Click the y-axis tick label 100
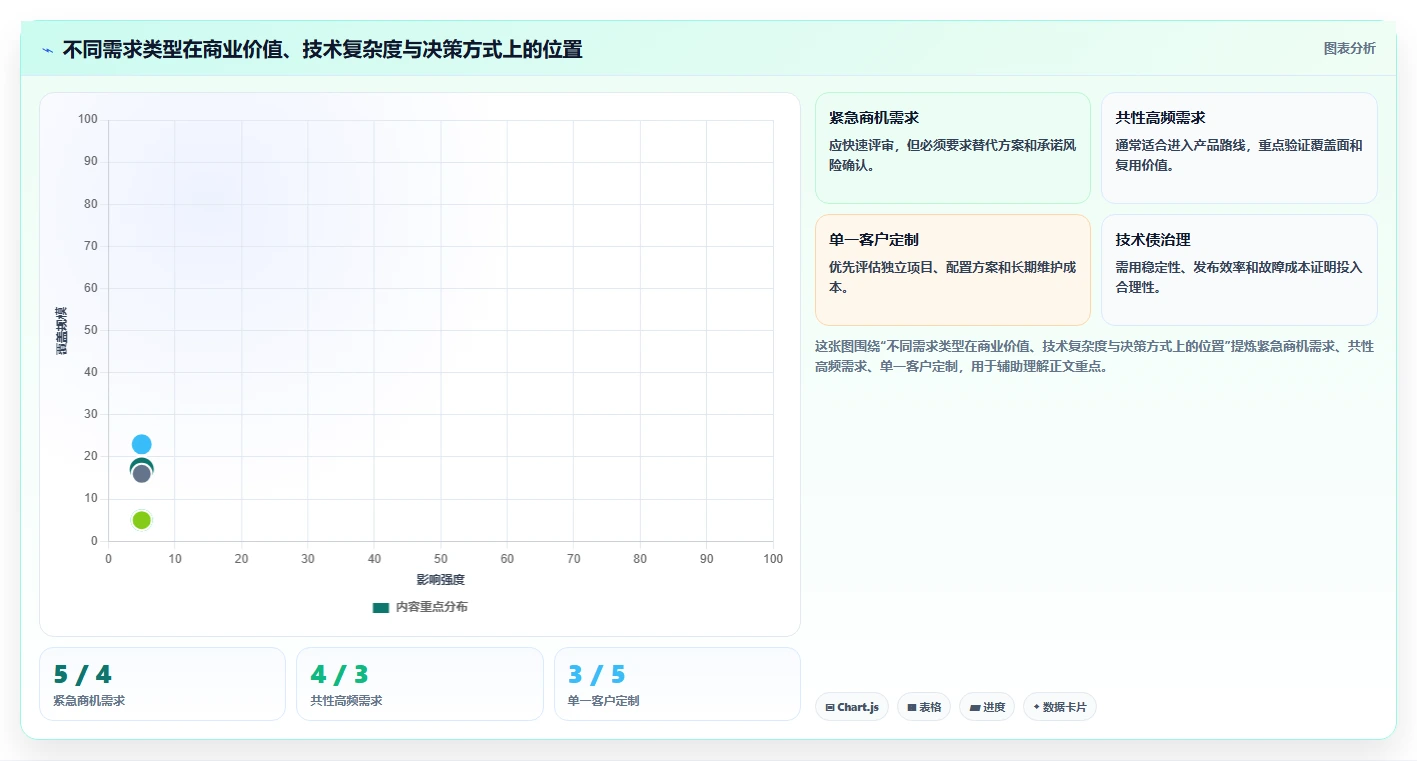1417x761 pixels. (x=88, y=120)
